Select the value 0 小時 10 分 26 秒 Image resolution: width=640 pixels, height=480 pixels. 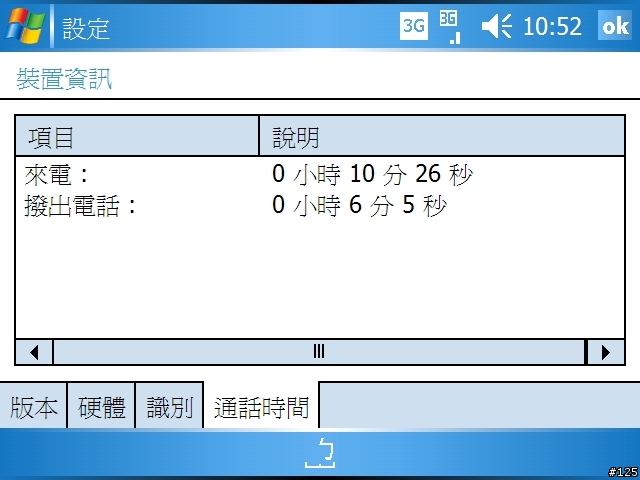[x=372, y=174]
